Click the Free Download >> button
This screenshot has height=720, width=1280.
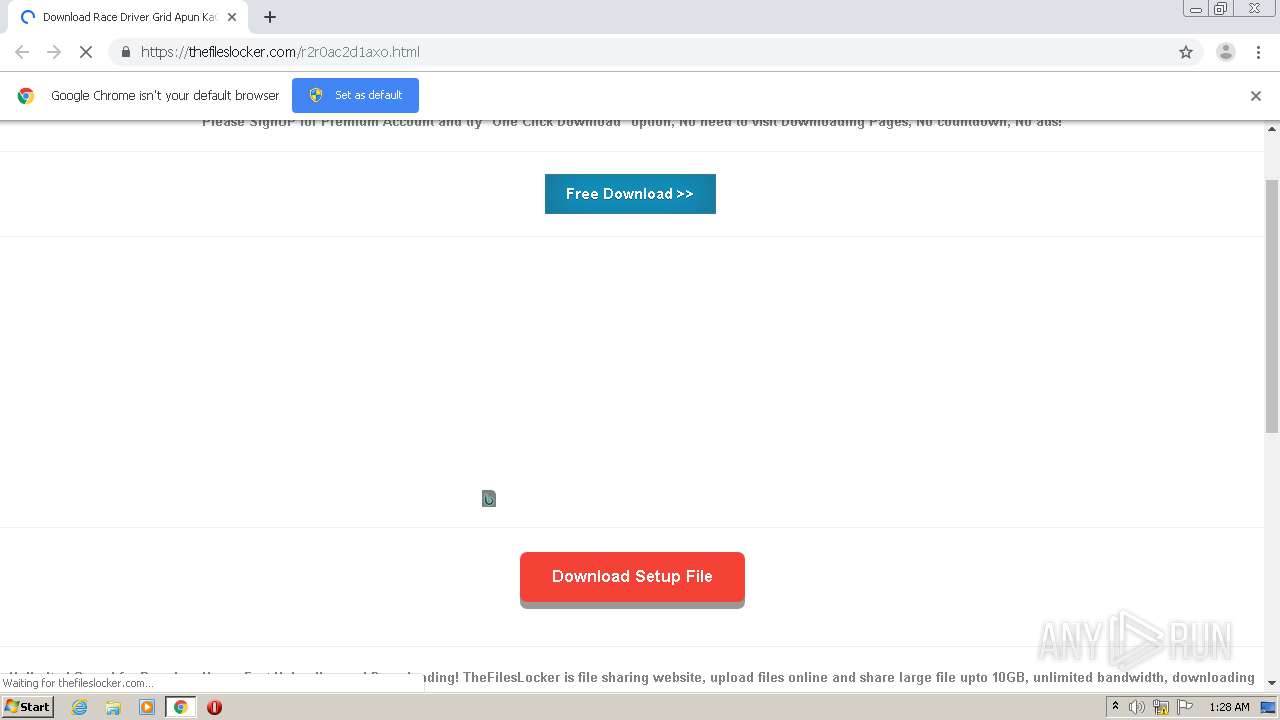coord(630,194)
